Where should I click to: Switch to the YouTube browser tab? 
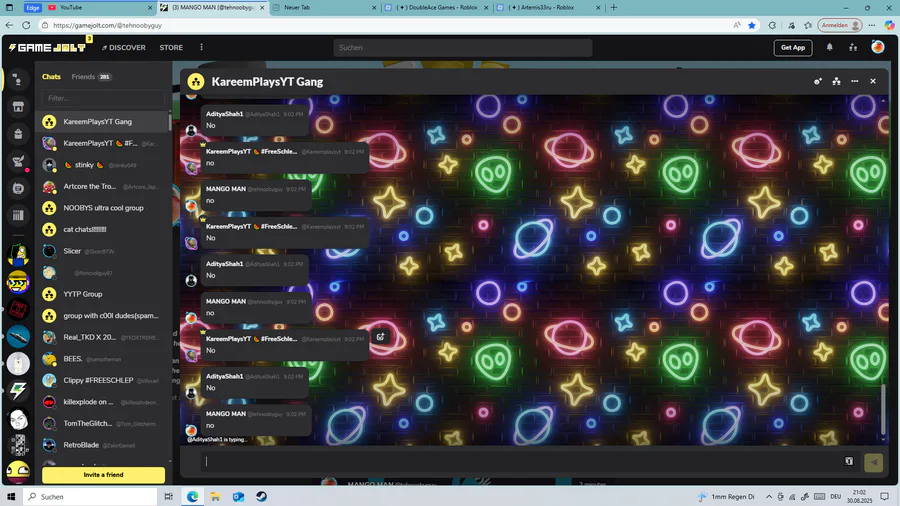tap(100, 7)
